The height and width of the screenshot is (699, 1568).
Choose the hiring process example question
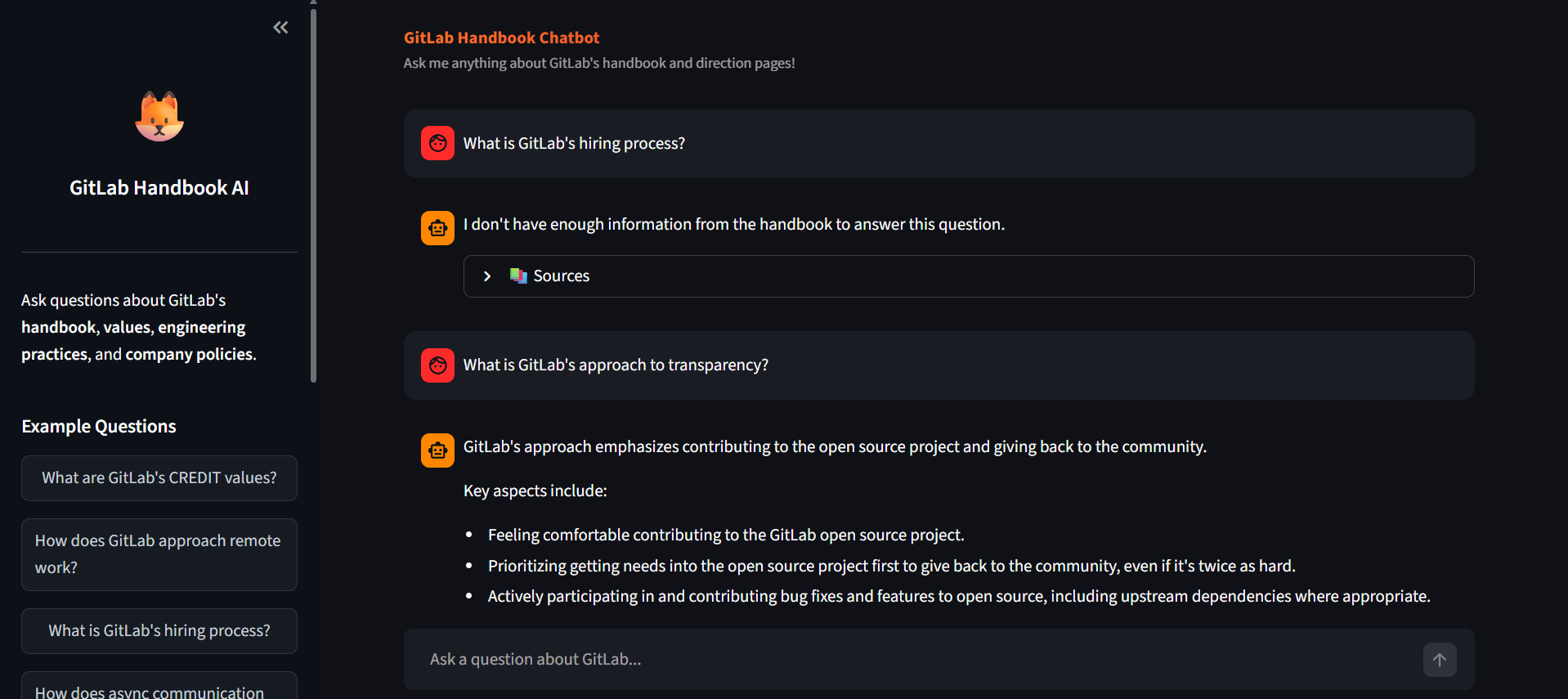[159, 630]
